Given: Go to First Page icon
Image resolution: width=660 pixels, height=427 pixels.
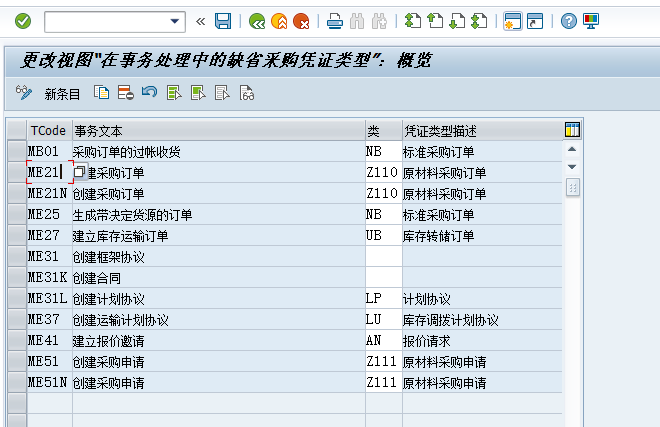Looking at the screenshot, I should point(412,21).
